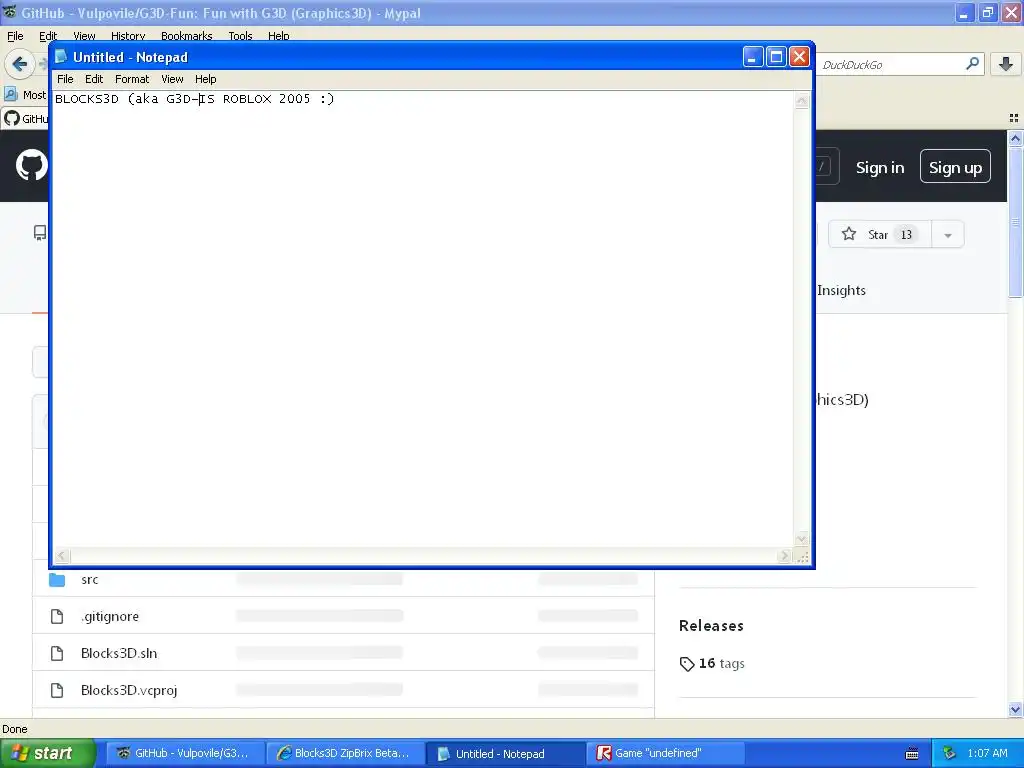Expand the Star dropdown arrow
Viewport: 1024px width, 768px height.
(x=948, y=235)
